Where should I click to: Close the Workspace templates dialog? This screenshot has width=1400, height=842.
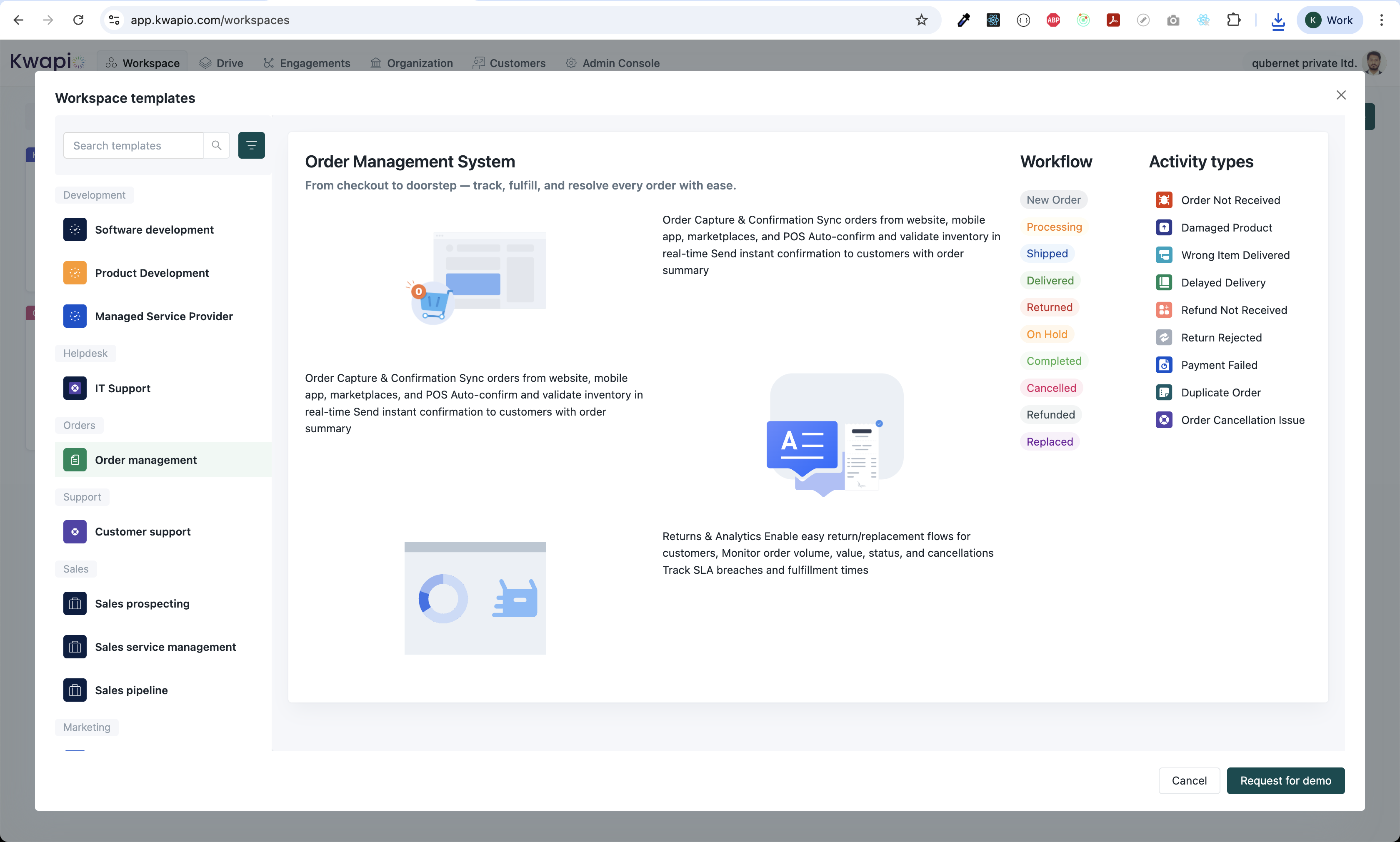click(x=1341, y=95)
